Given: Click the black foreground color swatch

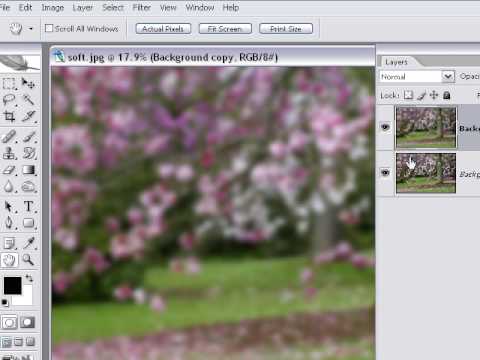Looking at the screenshot, I should 12,285.
